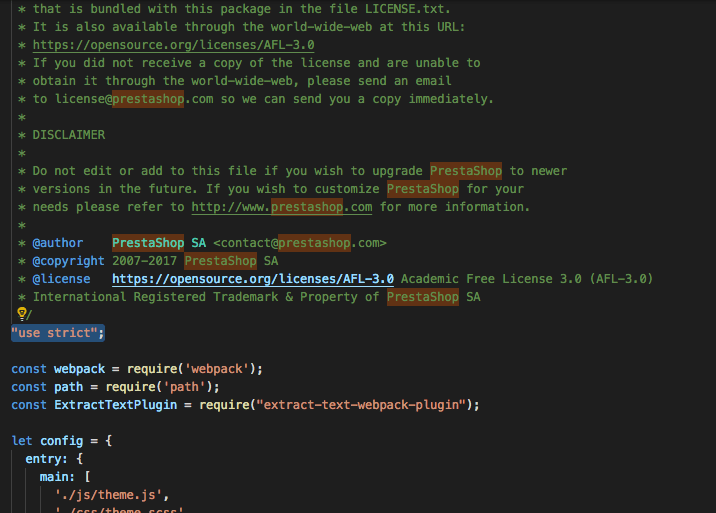Click contact@prestashop.com email text
716x513 pixels.
point(300,243)
